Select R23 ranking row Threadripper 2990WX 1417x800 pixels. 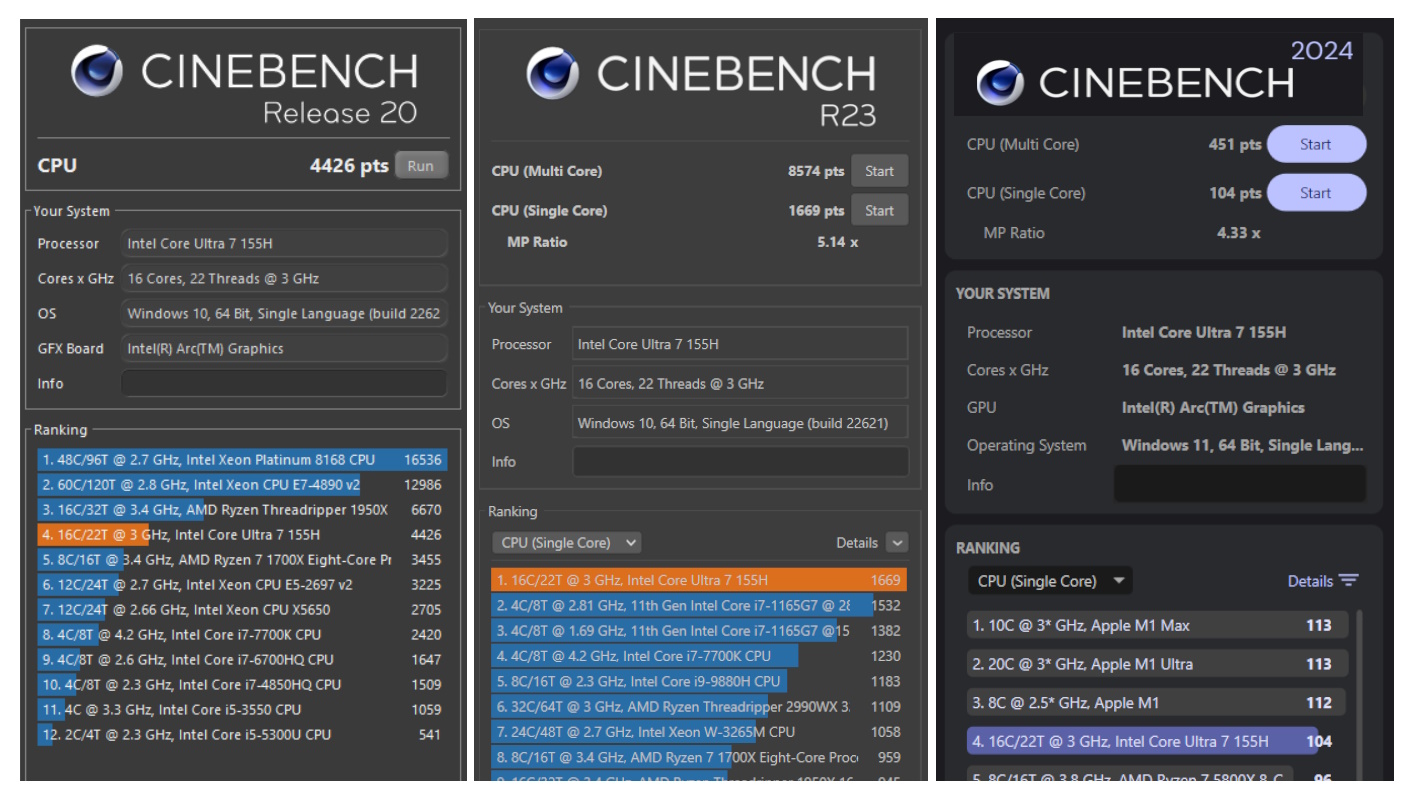[x=699, y=707]
